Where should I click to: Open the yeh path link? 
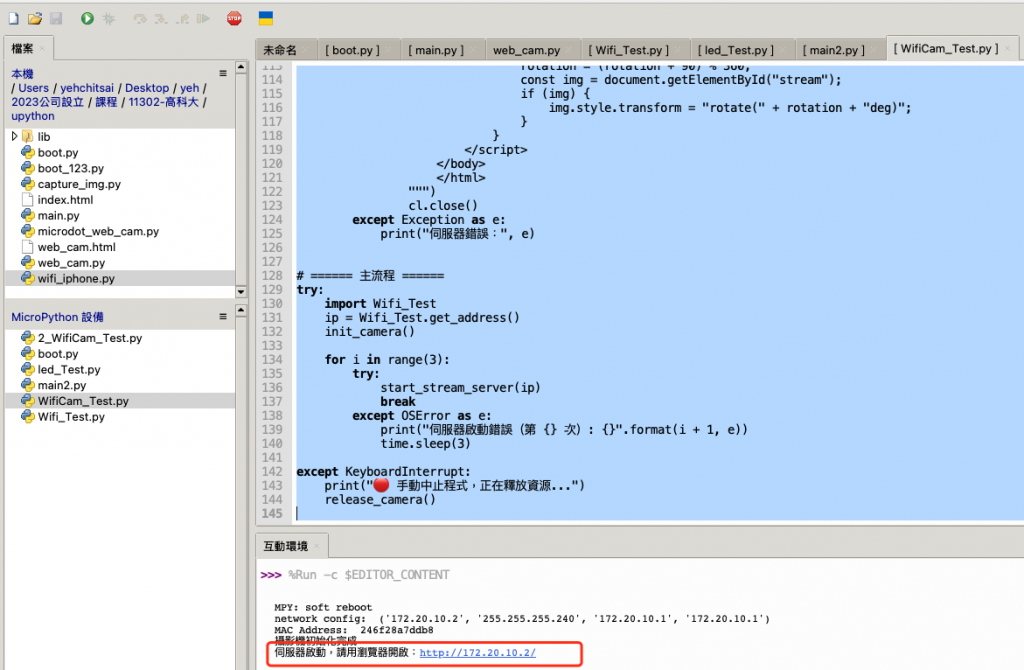coord(189,88)
